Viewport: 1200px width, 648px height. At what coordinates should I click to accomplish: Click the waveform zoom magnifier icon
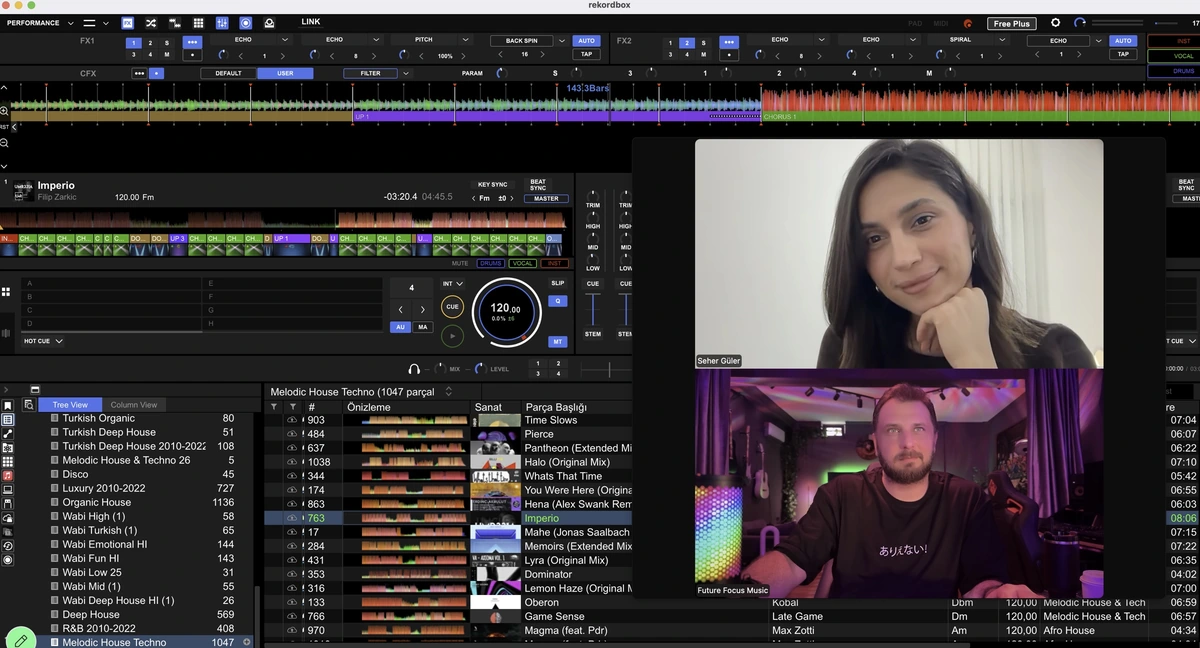tap(5, 111)
